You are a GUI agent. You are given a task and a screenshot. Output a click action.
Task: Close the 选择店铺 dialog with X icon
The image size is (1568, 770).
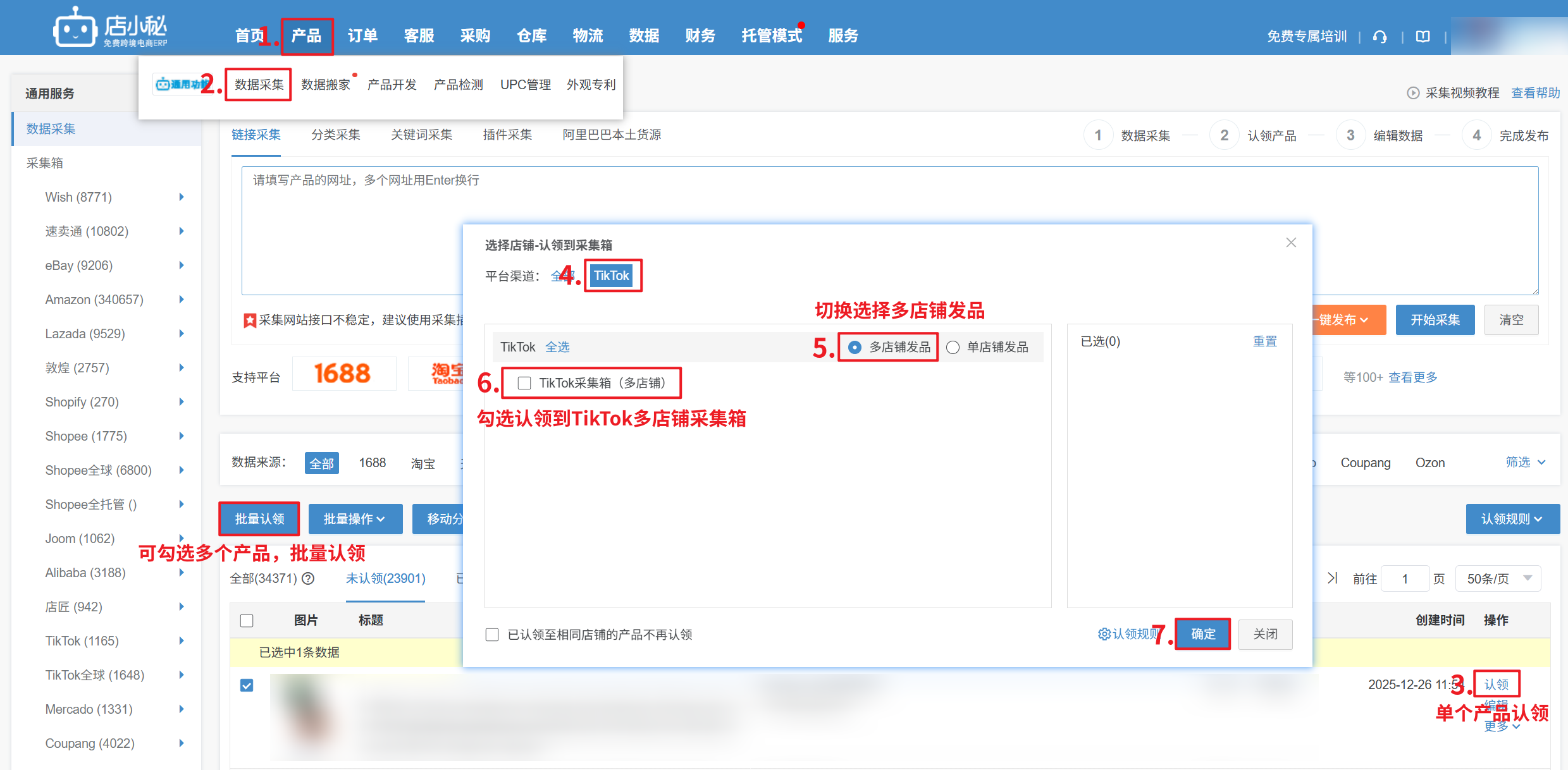[x=1291, y=243]
